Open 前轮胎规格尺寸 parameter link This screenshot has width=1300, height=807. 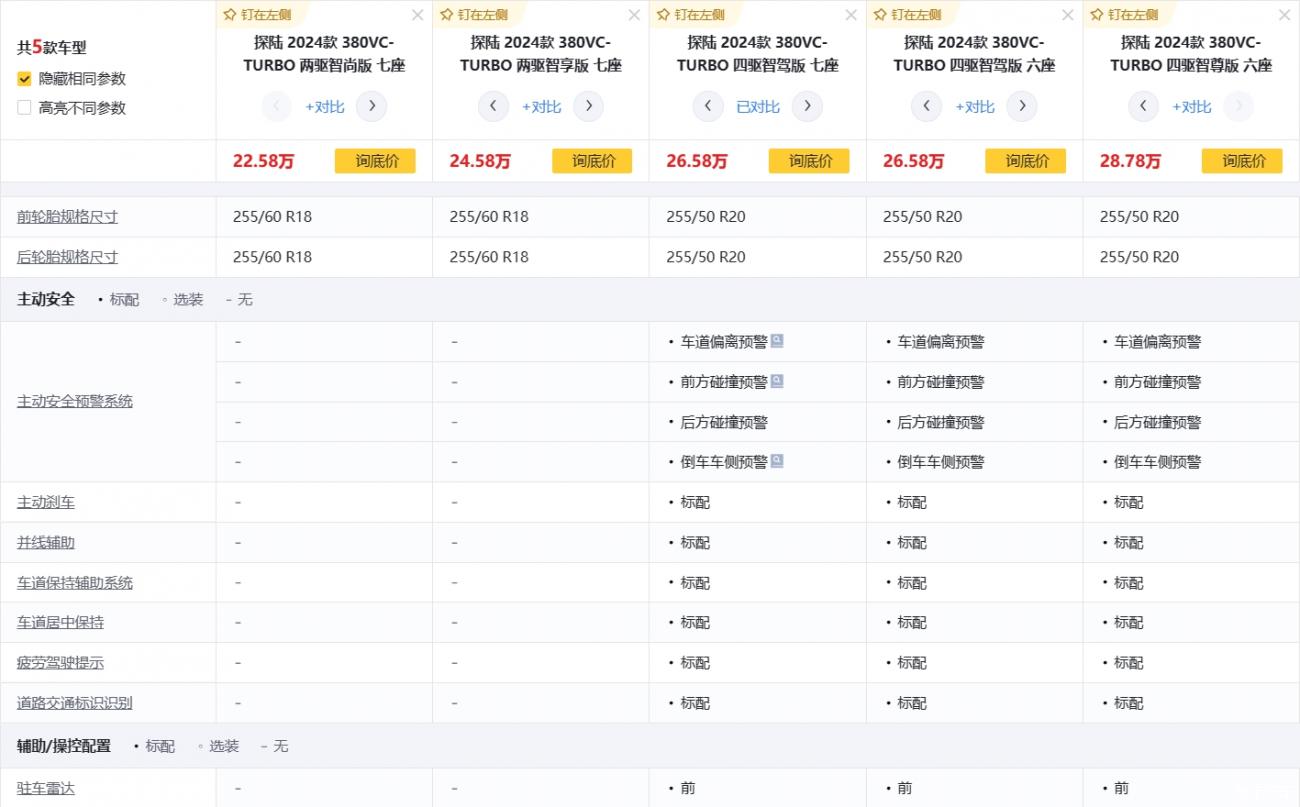click(x=67, y=217)
